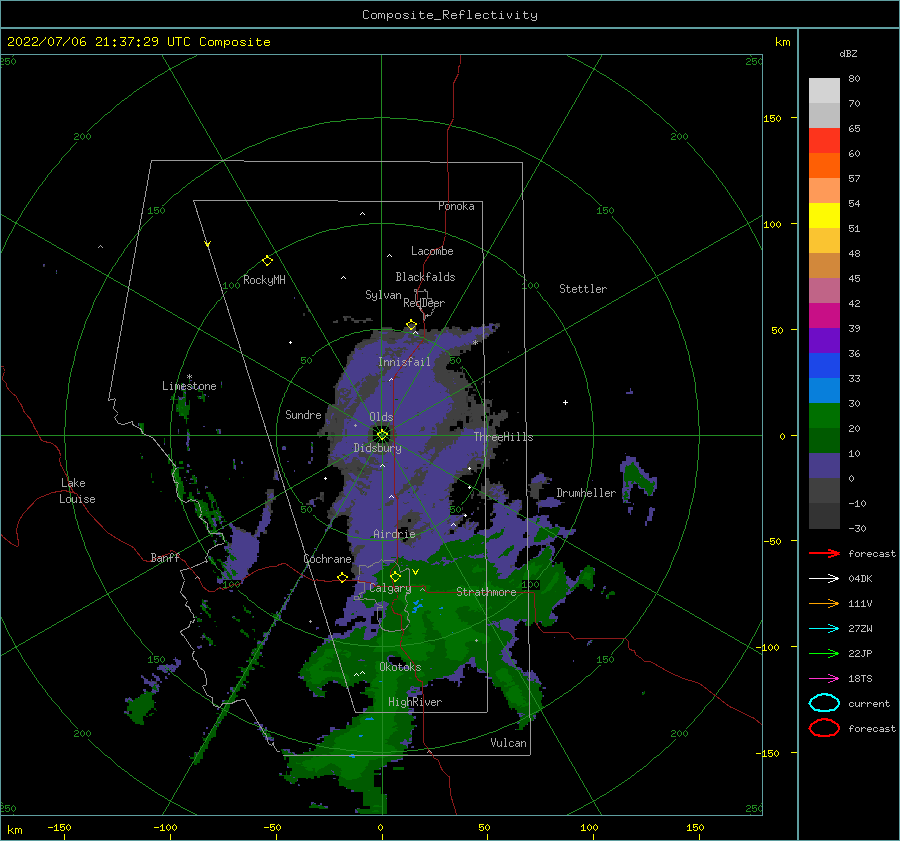Viewport: 900px width, 841px height.
Task: Click the Airdrie label on the map
Action: (394, 534)
